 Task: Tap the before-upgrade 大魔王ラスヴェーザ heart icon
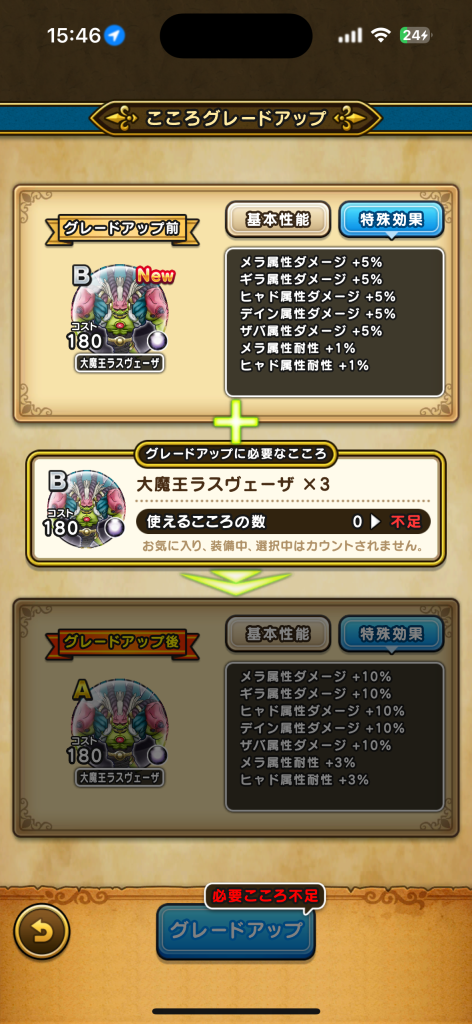119,310
